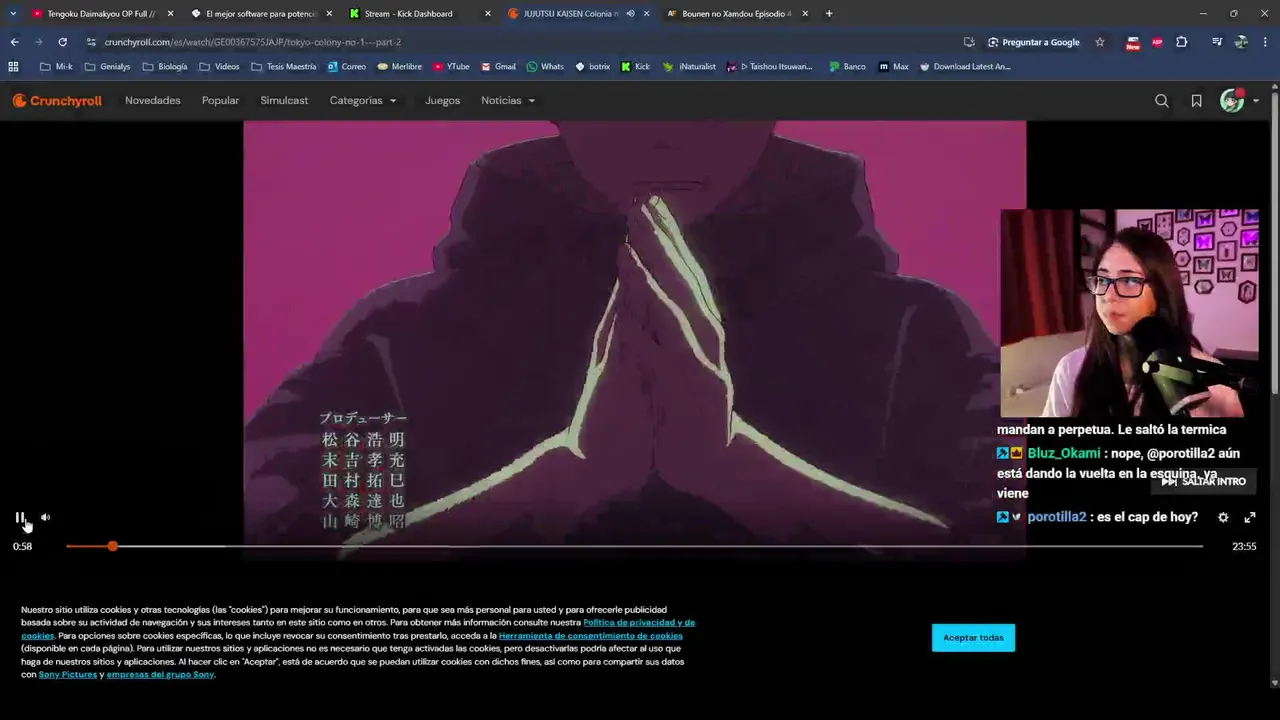Open Popular page
Screen dimensions: 1280x720
tap(220, 100)
